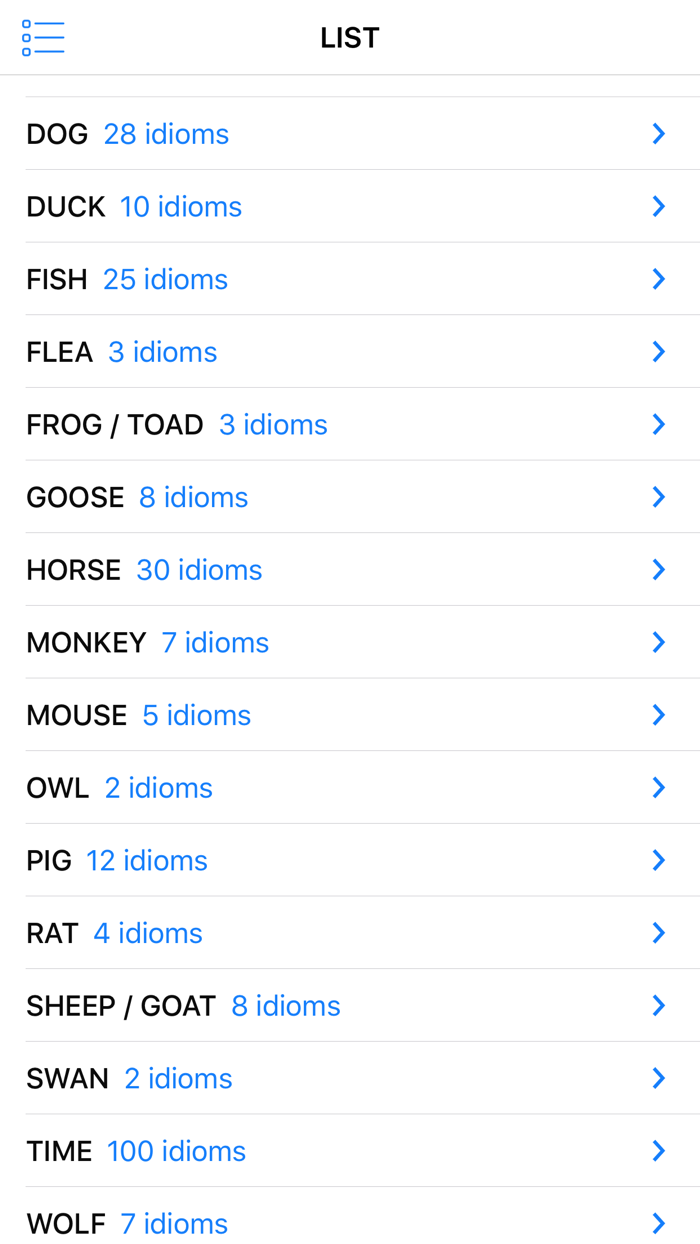Open the 100 idioms link for TIME

[x=176, y=1151]
